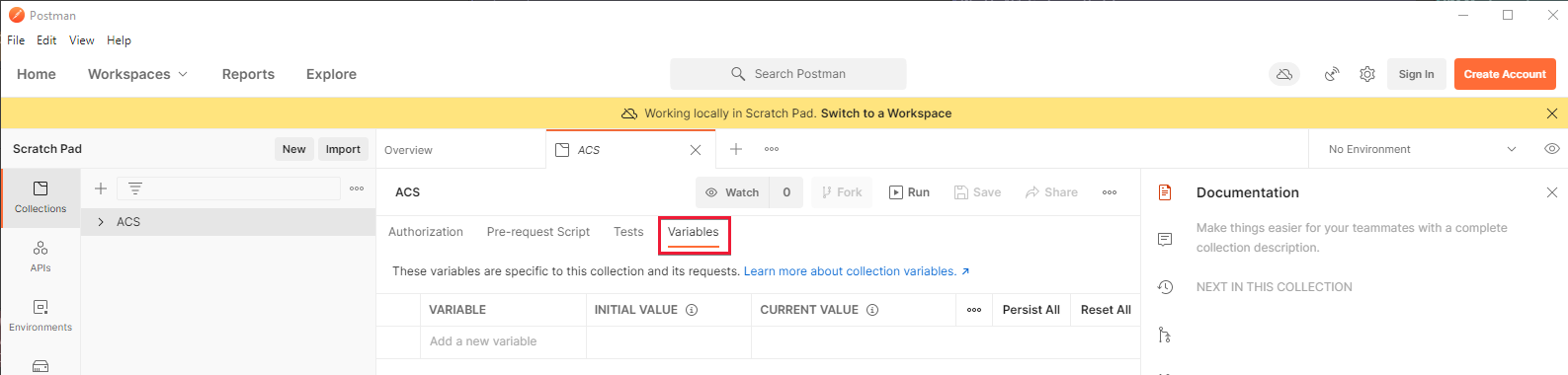The image size is (1568, 375).
Task: Open collections sidebar options menu (three dots)
Action: 357,188
